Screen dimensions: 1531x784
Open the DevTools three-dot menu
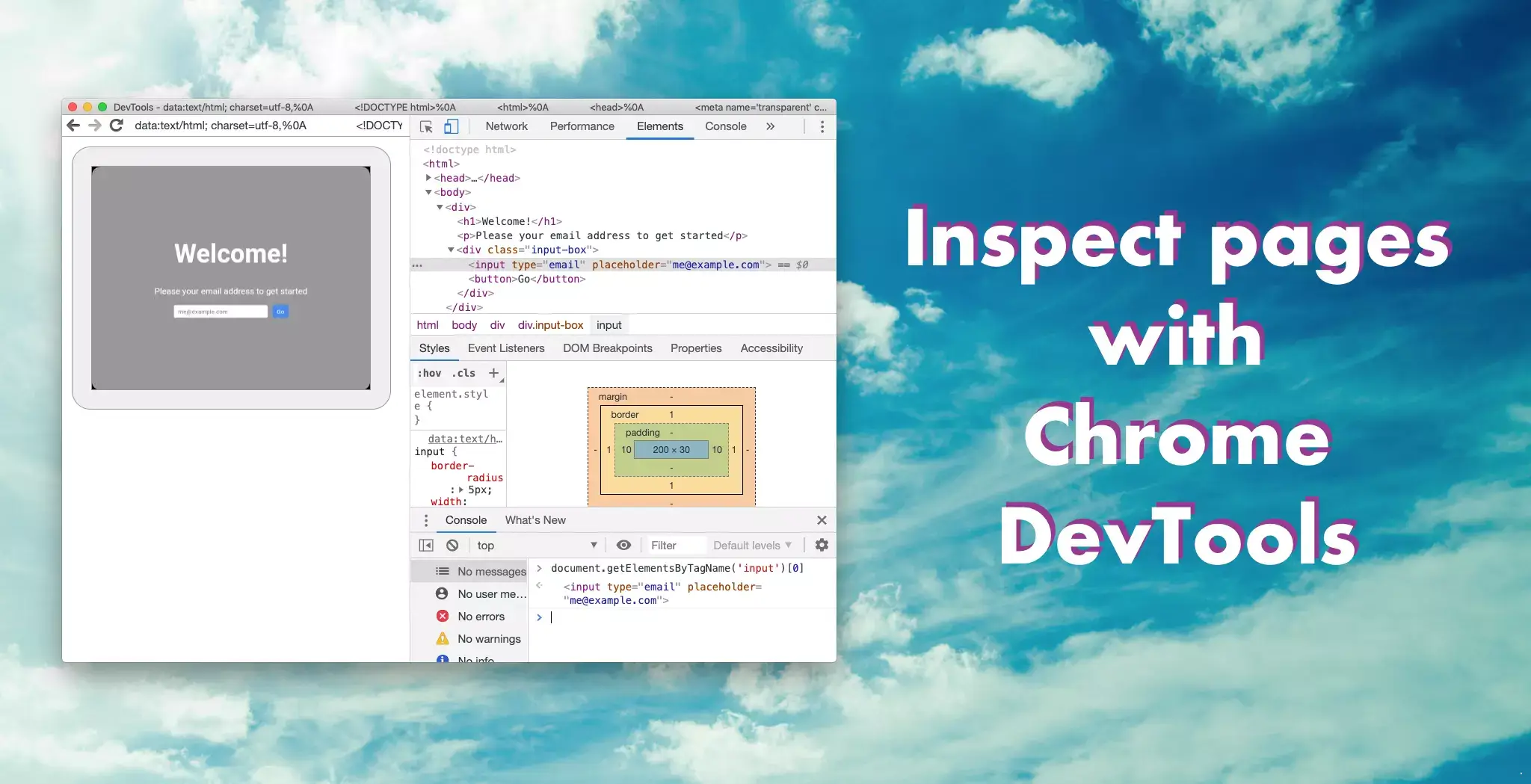pos(822,127)
